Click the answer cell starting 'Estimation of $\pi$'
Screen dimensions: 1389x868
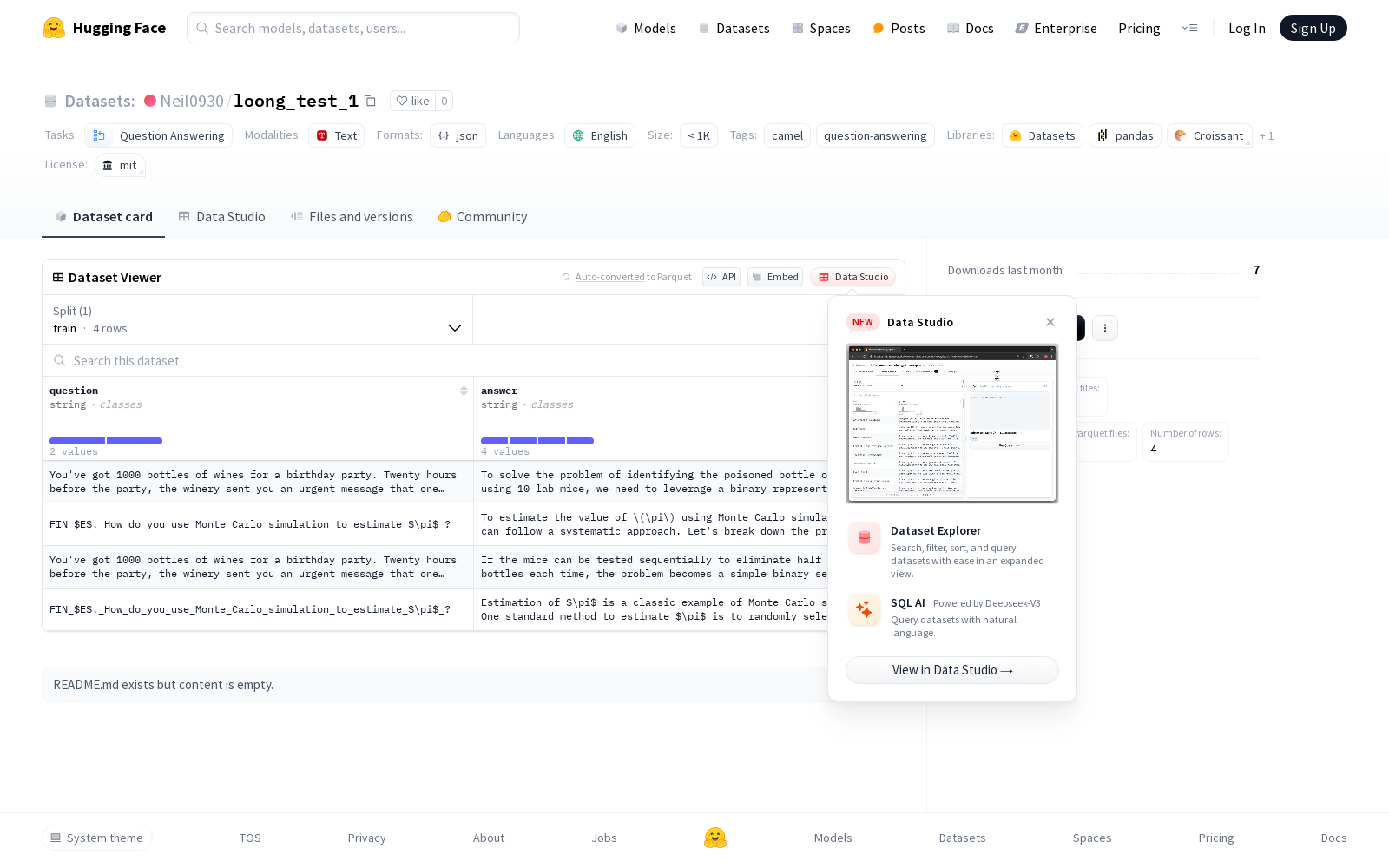[x=651, y=609]
